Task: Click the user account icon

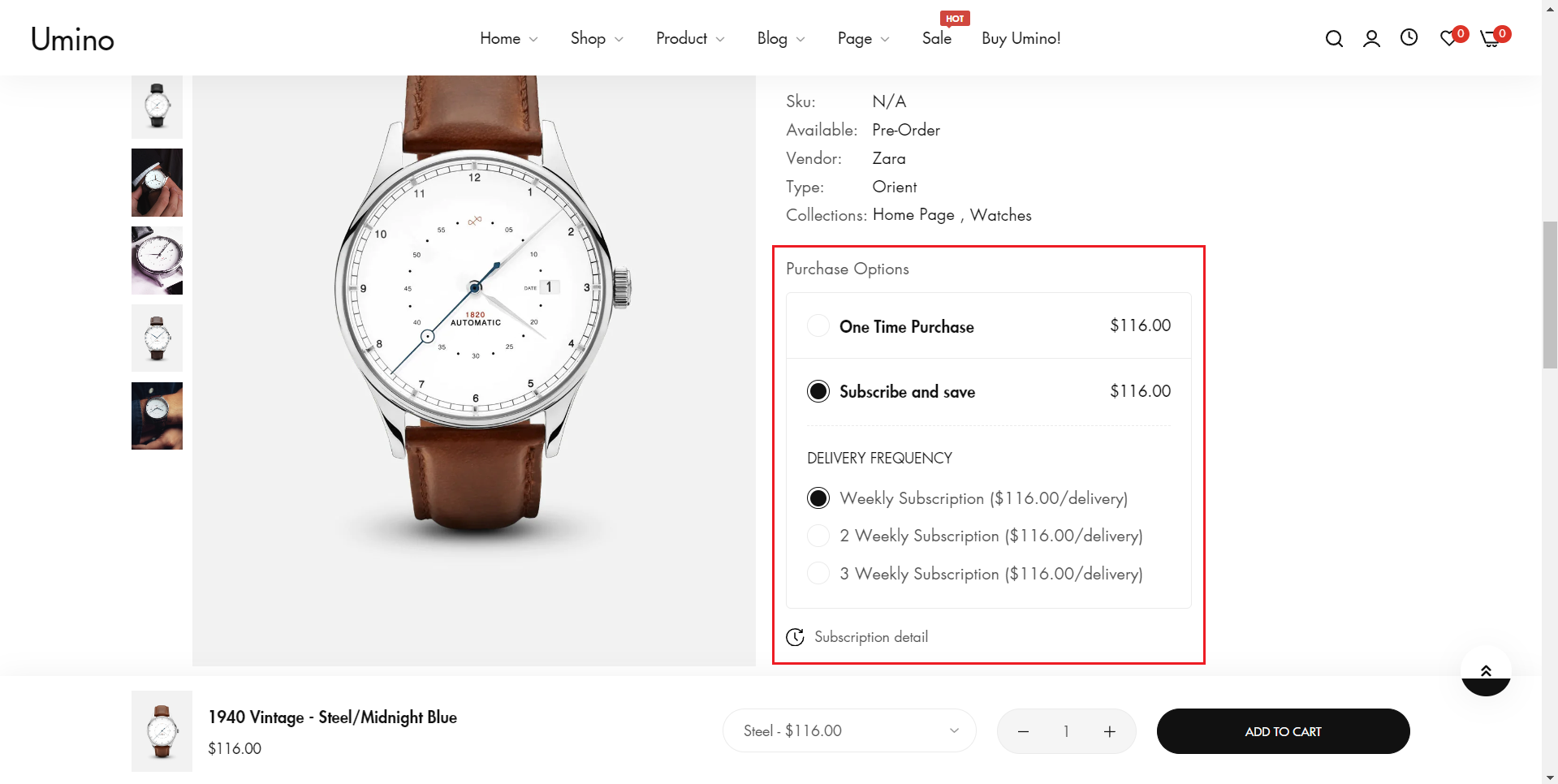Action: coord(1371,39)
